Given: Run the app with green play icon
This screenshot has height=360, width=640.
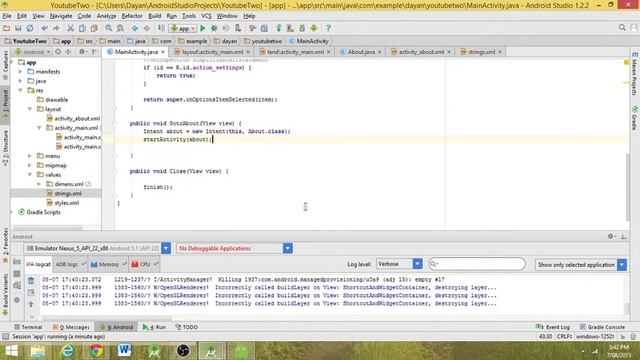Looking at the screenshot, I should (202, 28).
